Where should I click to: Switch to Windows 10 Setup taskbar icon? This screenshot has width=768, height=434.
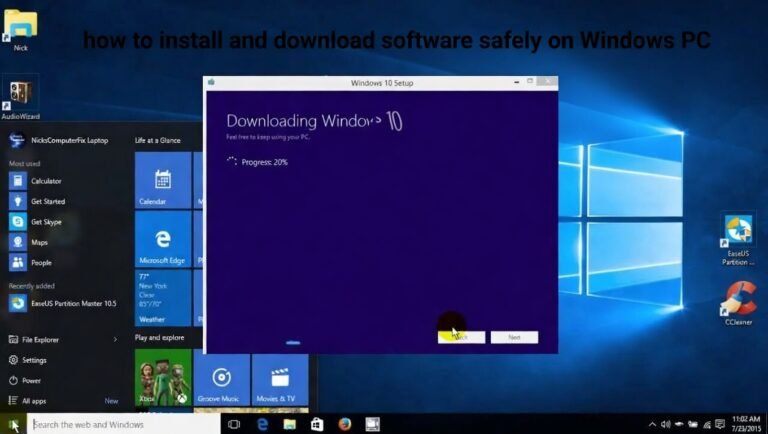tap(373, 424)
